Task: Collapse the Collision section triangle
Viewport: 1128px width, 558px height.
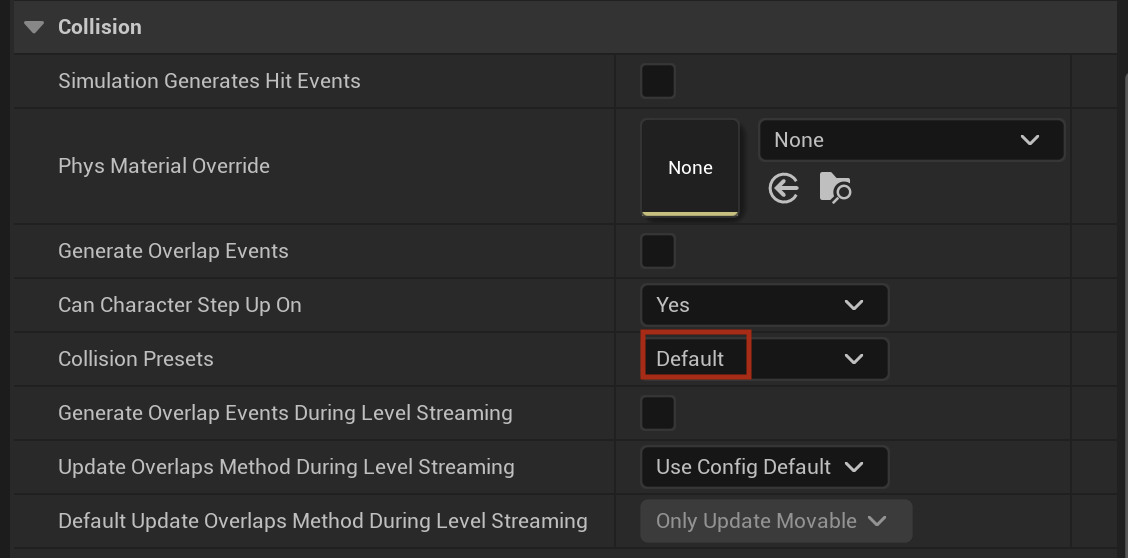Action: pos(34,27)
